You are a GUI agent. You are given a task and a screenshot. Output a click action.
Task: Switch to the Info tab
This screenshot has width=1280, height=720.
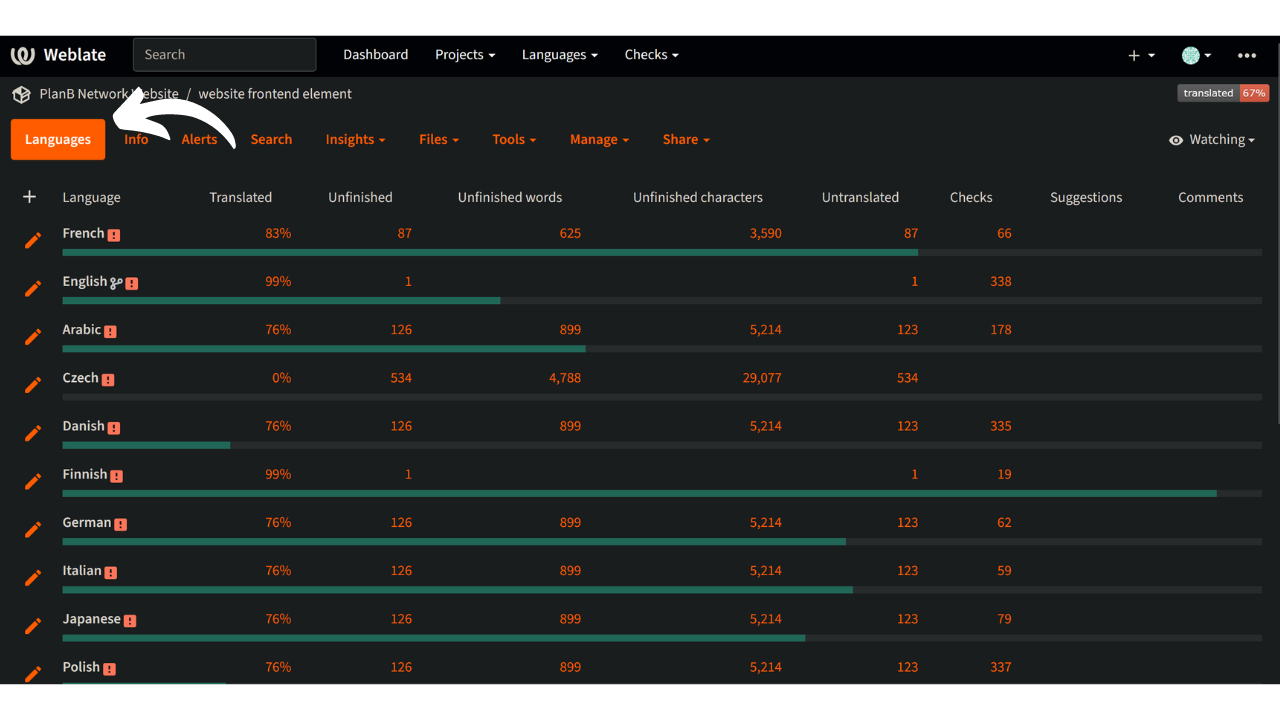coord(136,140)
